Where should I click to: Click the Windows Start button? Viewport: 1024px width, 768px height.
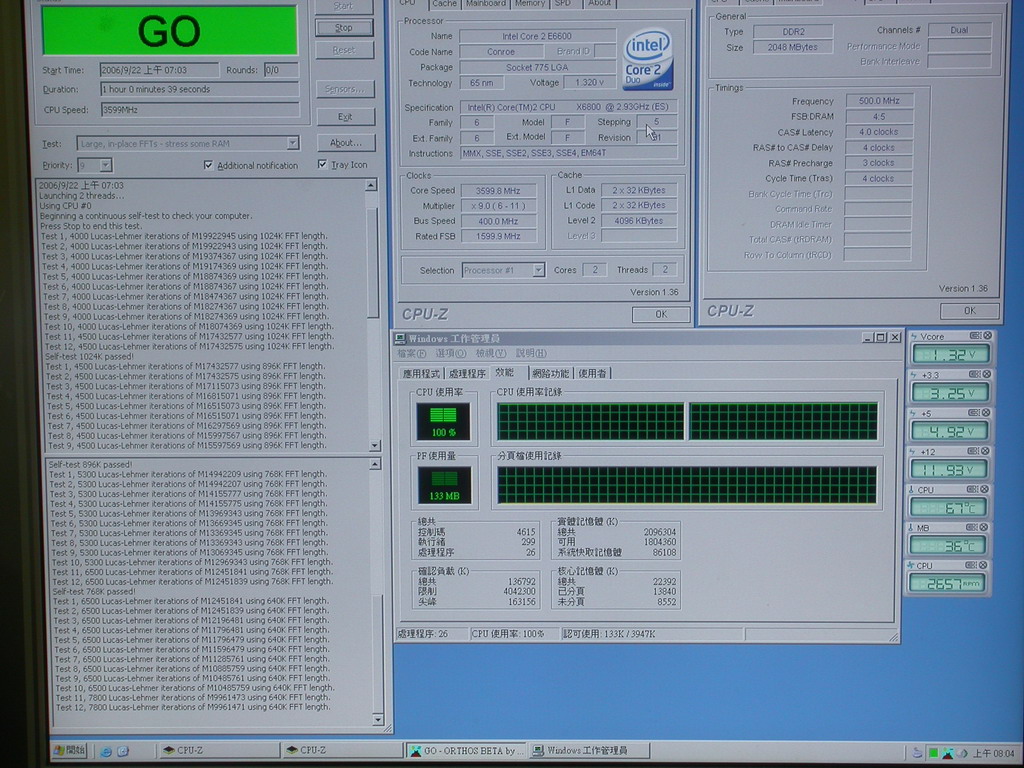click(70, 750)
